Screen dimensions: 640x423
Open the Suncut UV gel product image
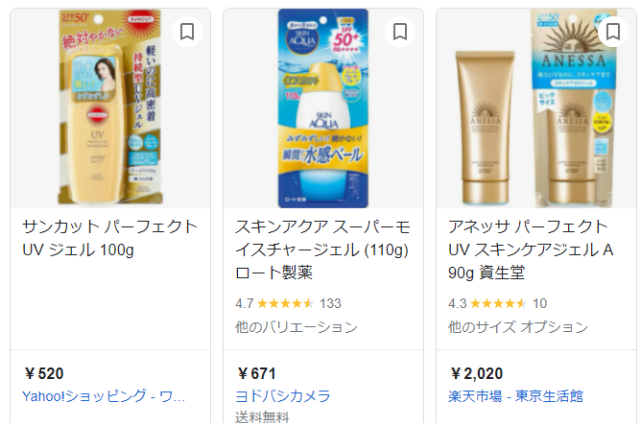(110, 108)
